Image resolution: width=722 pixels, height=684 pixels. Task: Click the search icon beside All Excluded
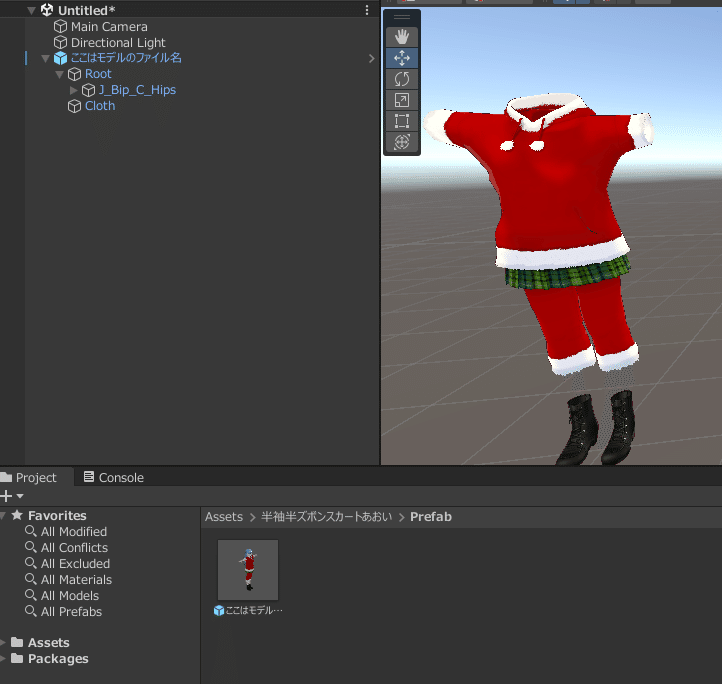31,563
